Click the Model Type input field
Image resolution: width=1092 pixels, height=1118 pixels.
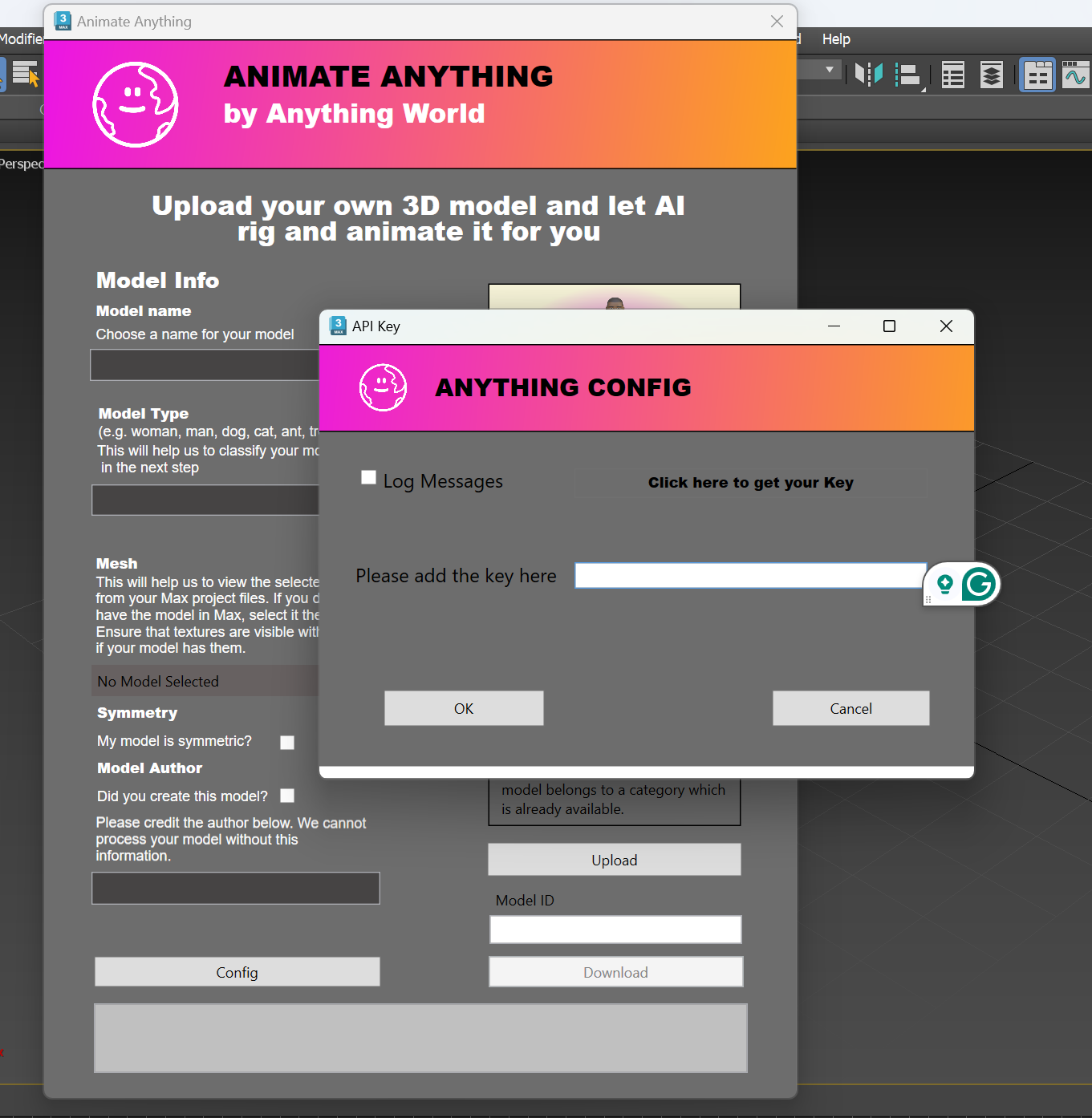coord(205,500)
